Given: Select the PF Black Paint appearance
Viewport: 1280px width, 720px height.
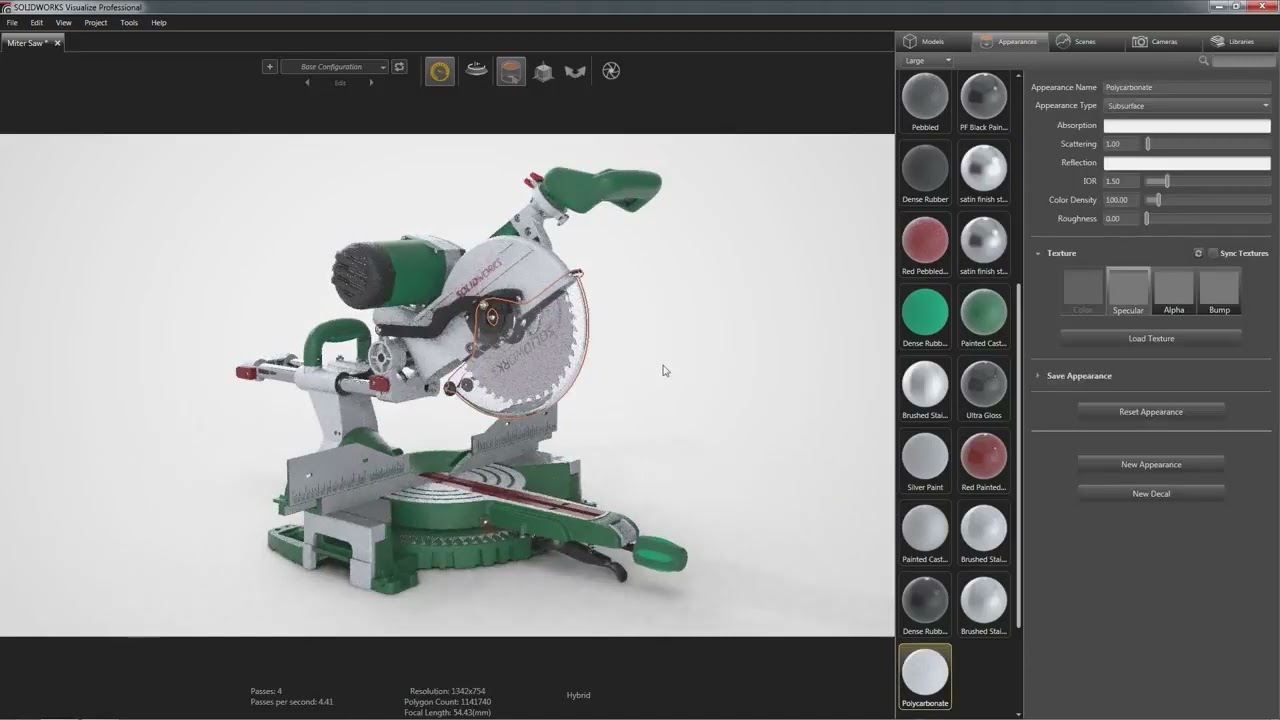Looking at the screenshot, I should [x=983, y=103].
